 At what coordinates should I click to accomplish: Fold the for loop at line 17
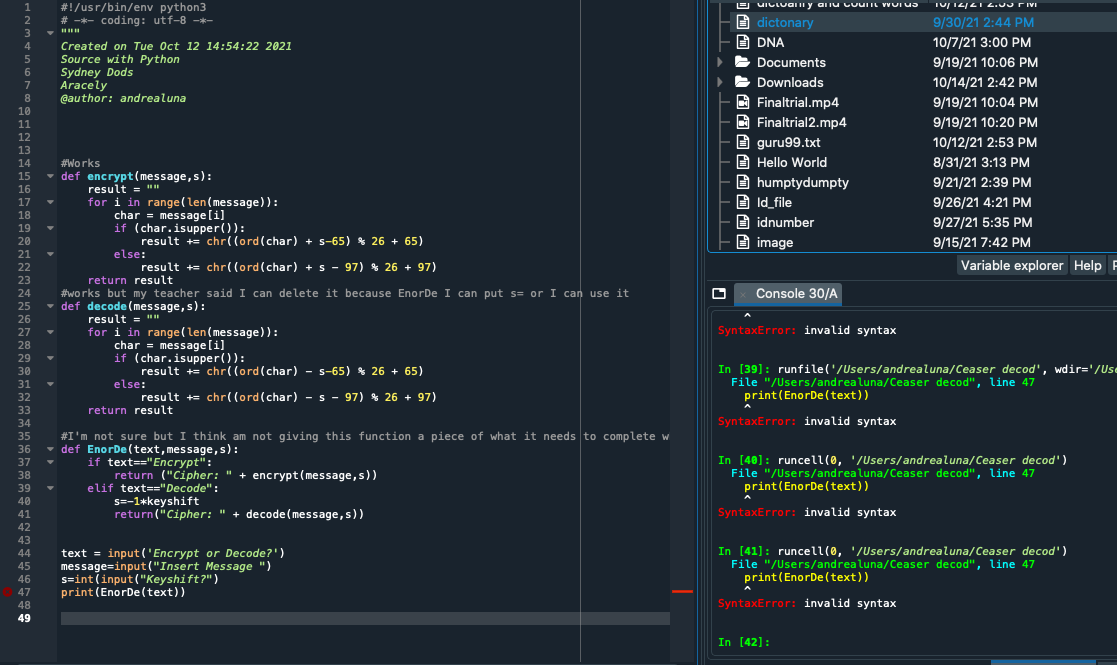pos(50,202)
